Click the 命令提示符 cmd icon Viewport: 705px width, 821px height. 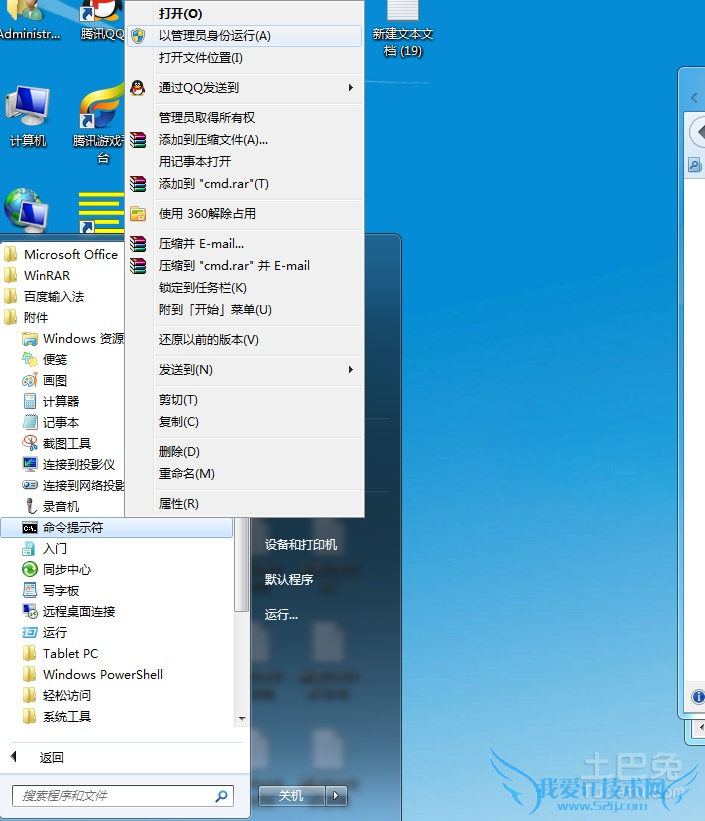click(x=30, y=528)
